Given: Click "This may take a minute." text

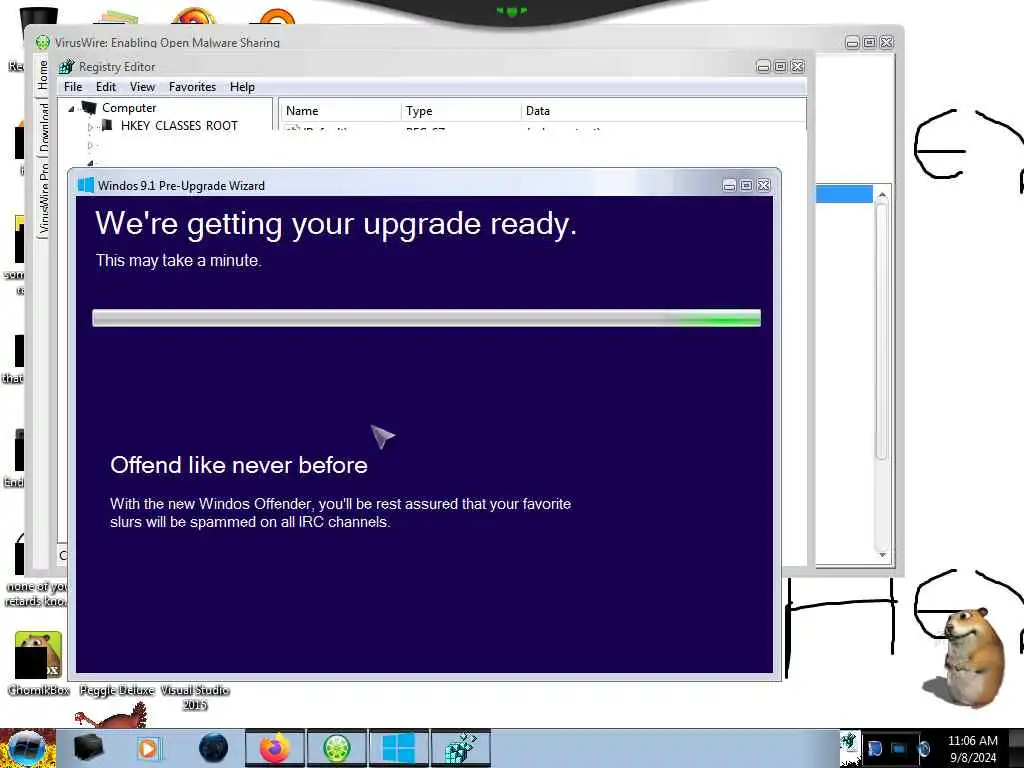Looking at the screenshot, I should pyautogui.click(x=178, y=261).
